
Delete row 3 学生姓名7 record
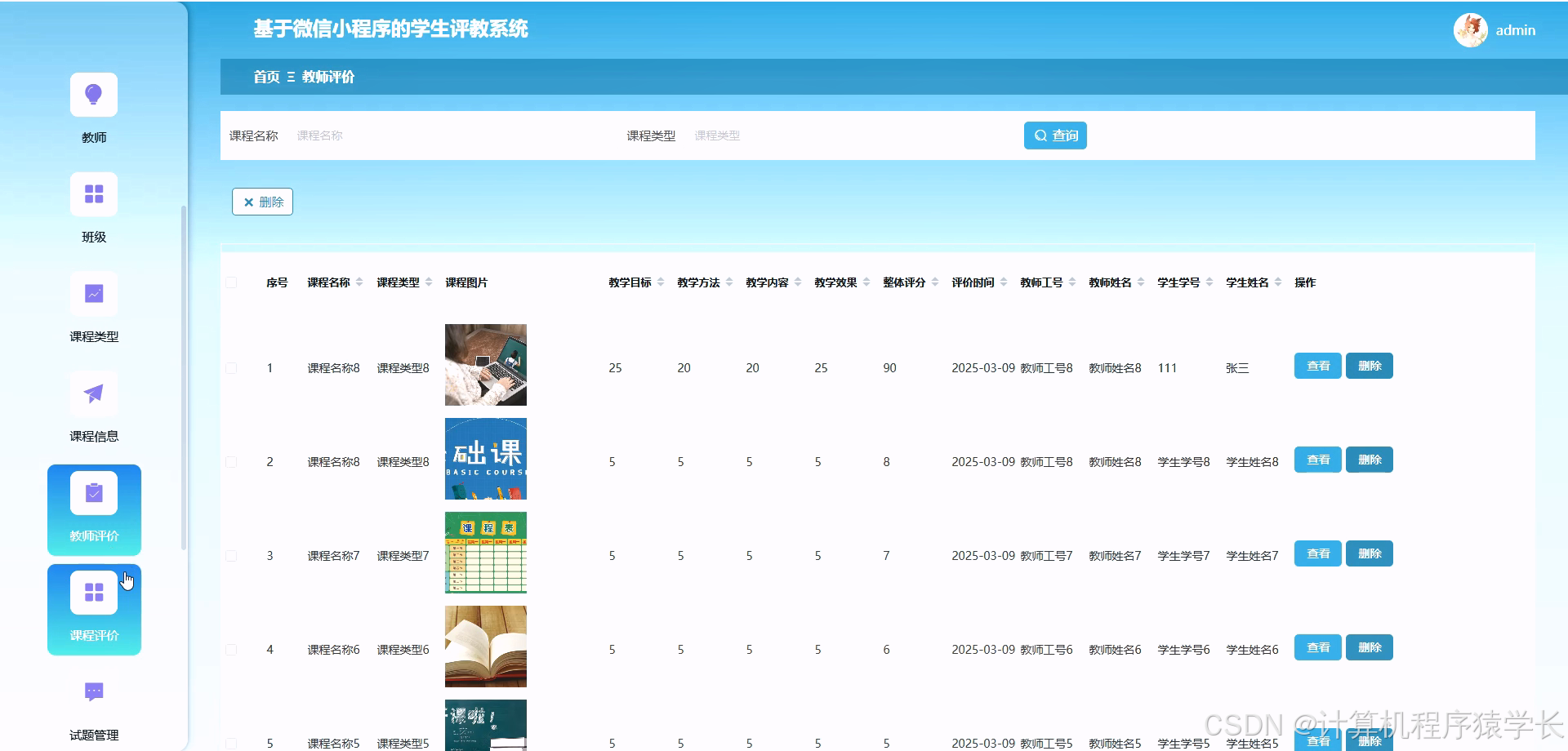pos(1370,553)
